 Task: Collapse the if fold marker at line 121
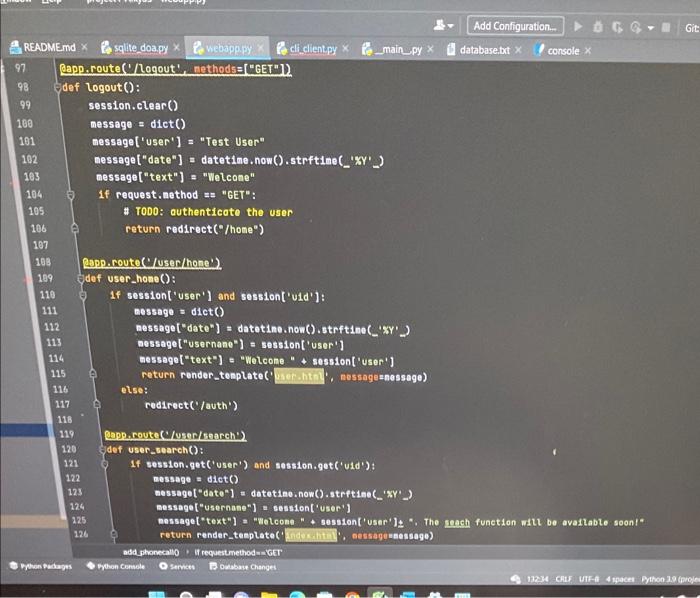pos(105,464)
